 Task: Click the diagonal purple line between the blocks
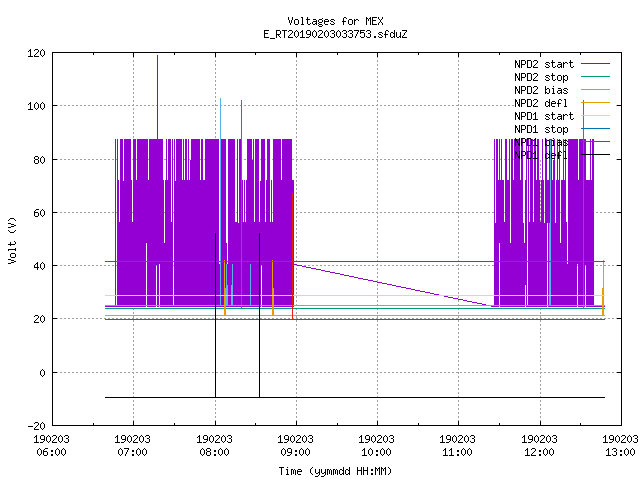coord(392,284)
